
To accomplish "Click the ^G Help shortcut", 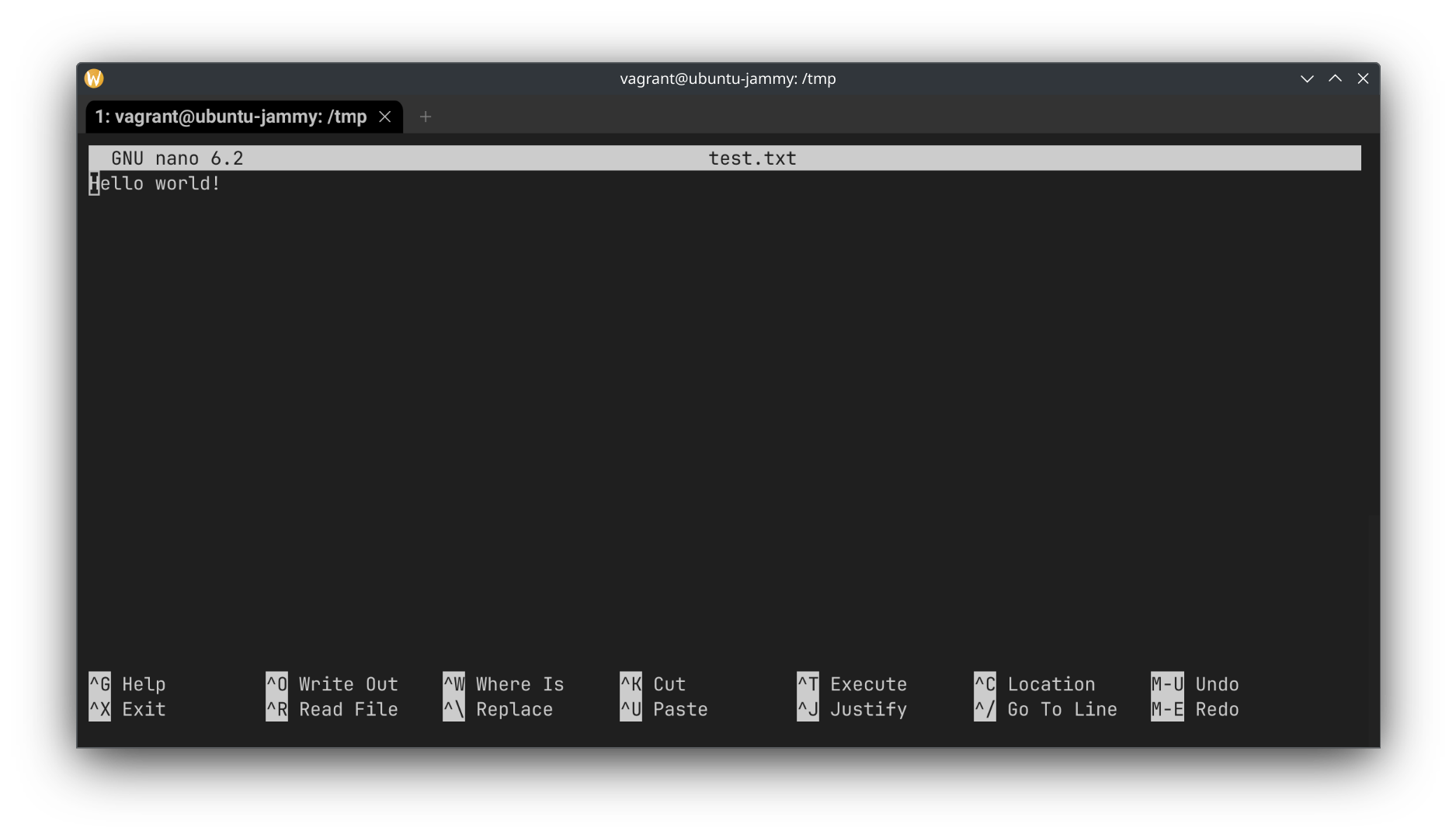I will coord(128,684).
